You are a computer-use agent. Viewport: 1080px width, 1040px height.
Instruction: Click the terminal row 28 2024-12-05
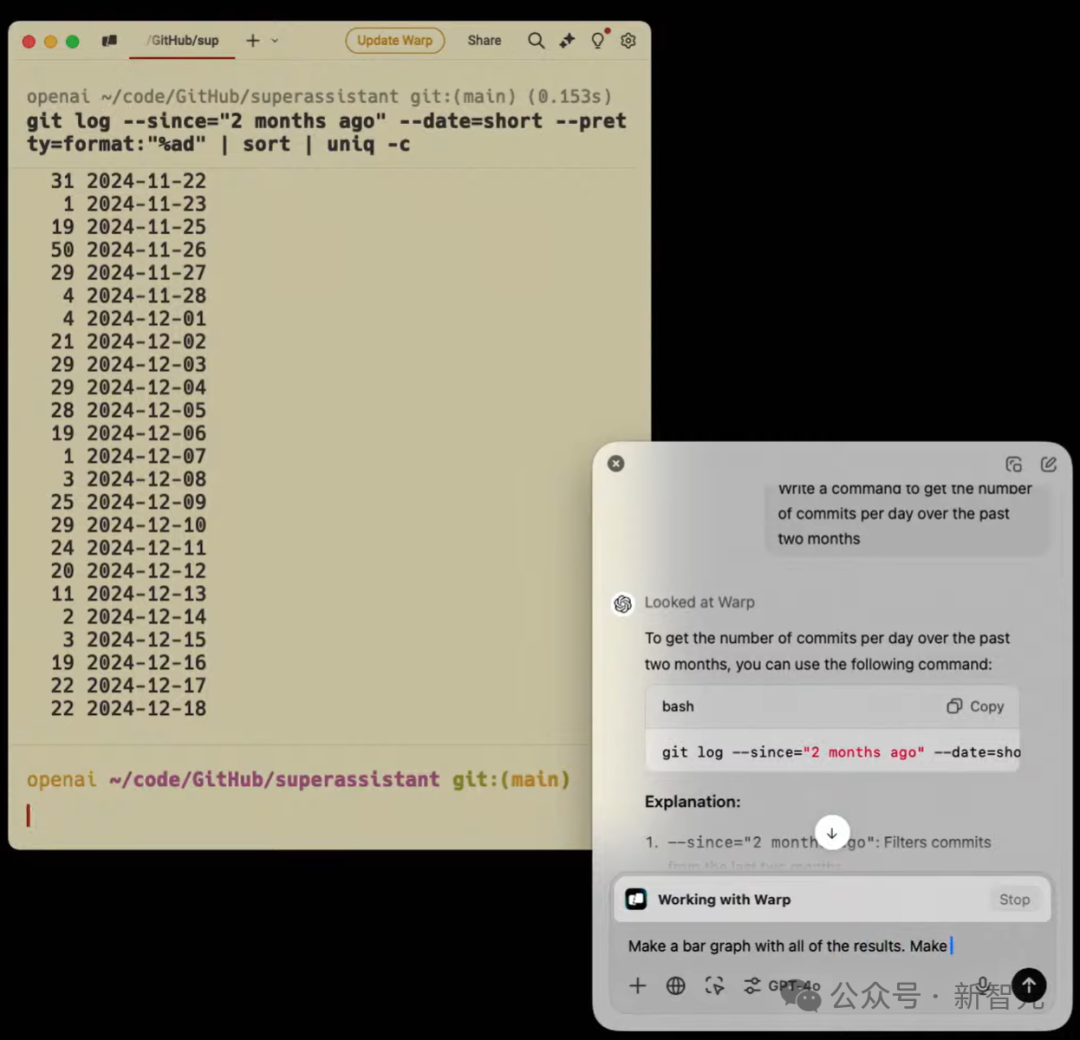click(x=128, y=410)
